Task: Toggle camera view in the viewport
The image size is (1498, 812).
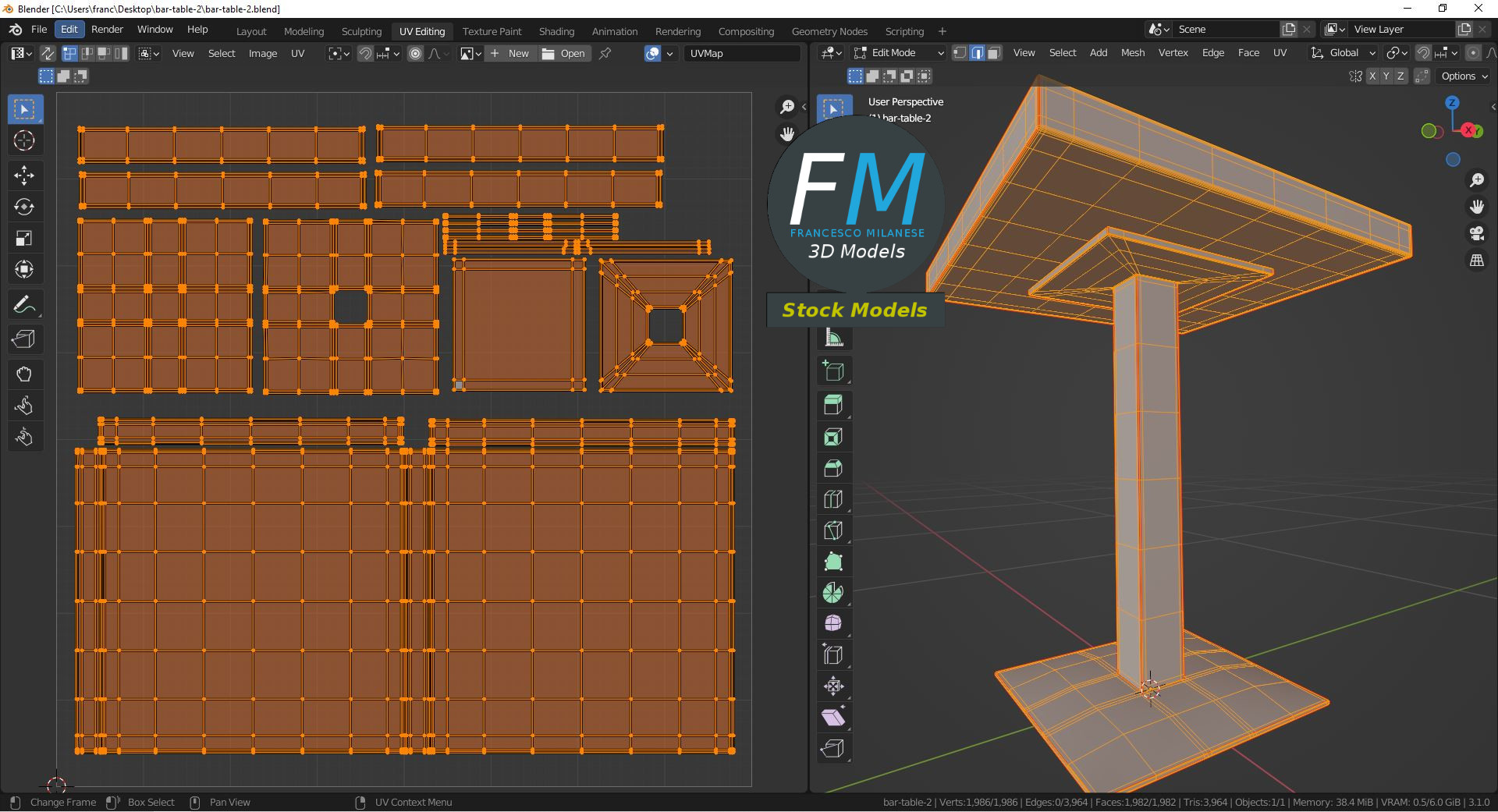Action: click(1476, 233)
